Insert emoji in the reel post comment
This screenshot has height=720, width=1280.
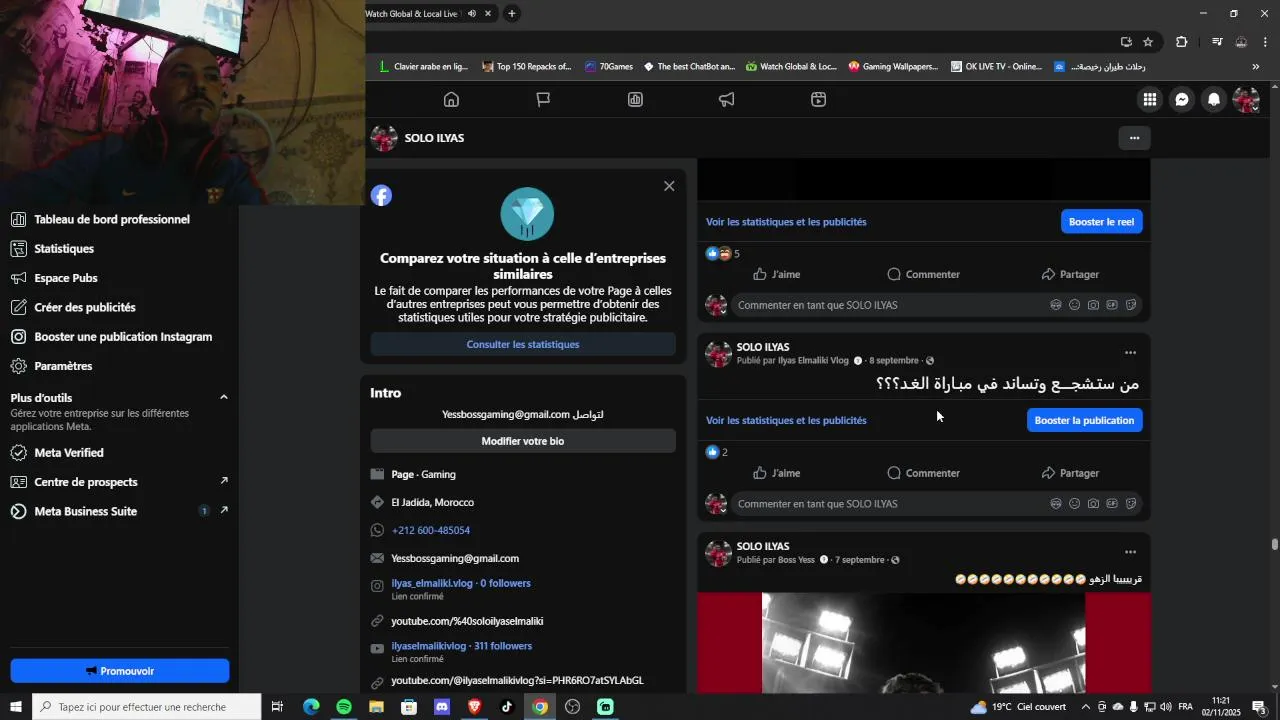click(x=1074, y=305)
